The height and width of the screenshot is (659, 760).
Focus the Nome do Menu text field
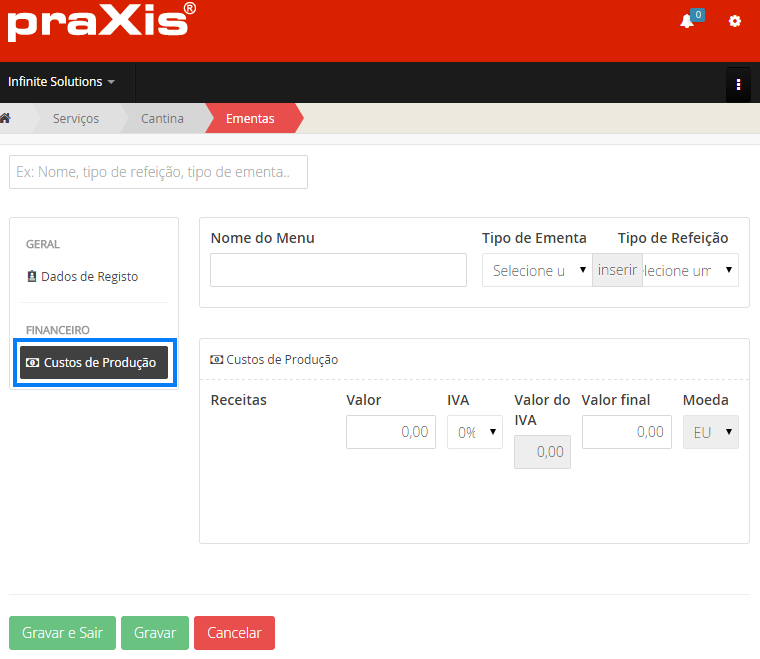338,270
